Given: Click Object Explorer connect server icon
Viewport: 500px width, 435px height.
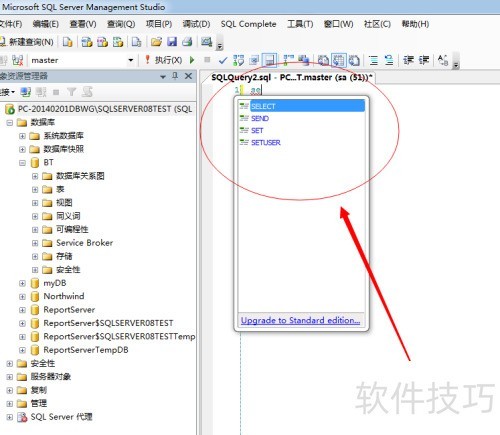Looking at the screenshot, I should pyautogui.click(x=25, y=92).
